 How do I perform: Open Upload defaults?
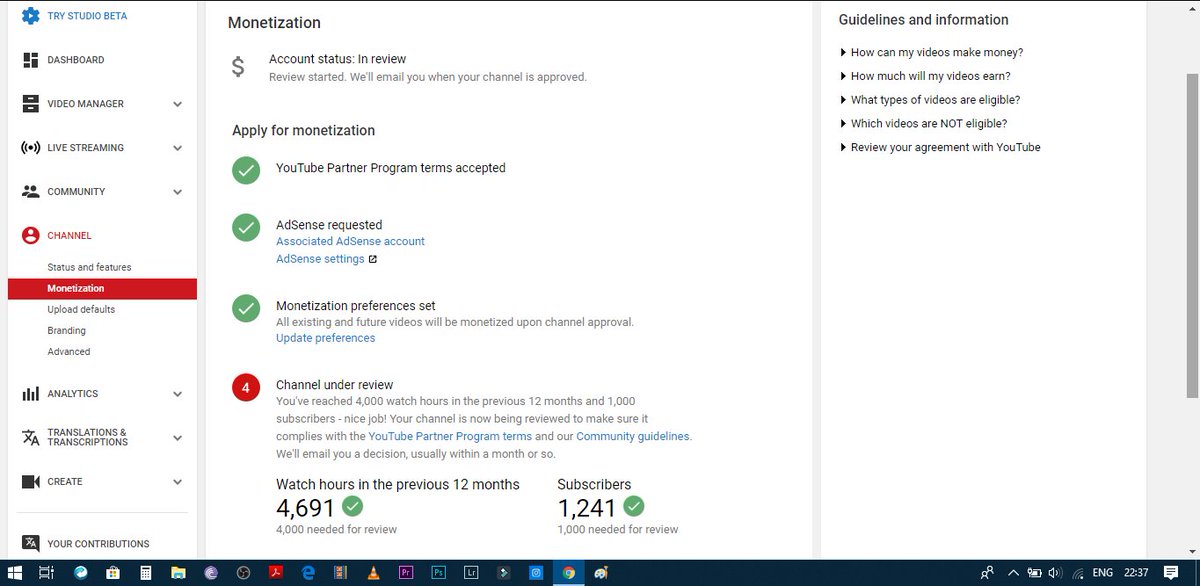81,310
